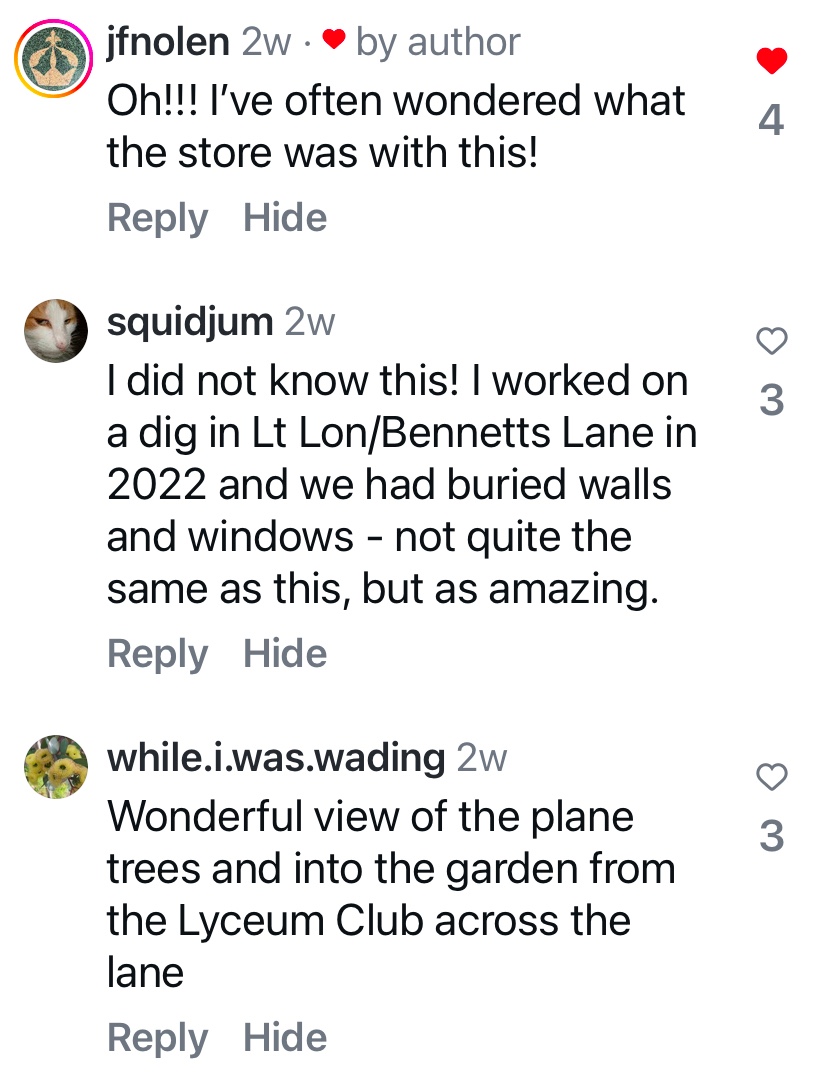The width and height of the screenshot is (828, 1080).
Task: Like while.i.was.wading's comment with the heart
Action: [771, 776]
